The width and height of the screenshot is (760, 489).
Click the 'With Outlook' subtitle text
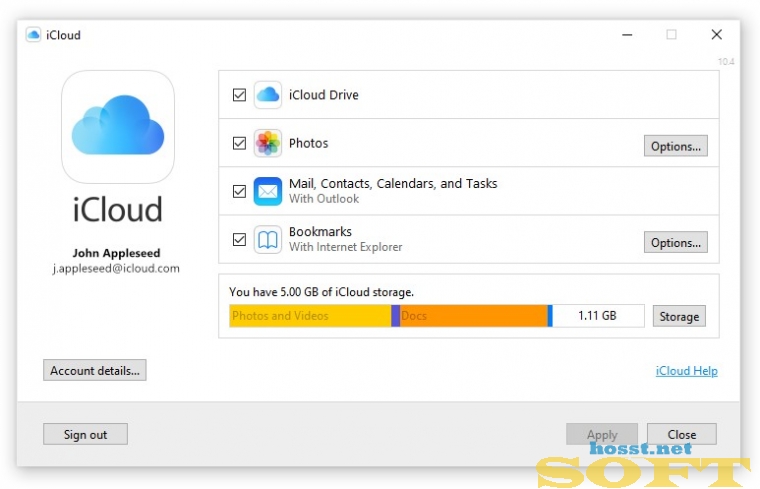point(324,199)
